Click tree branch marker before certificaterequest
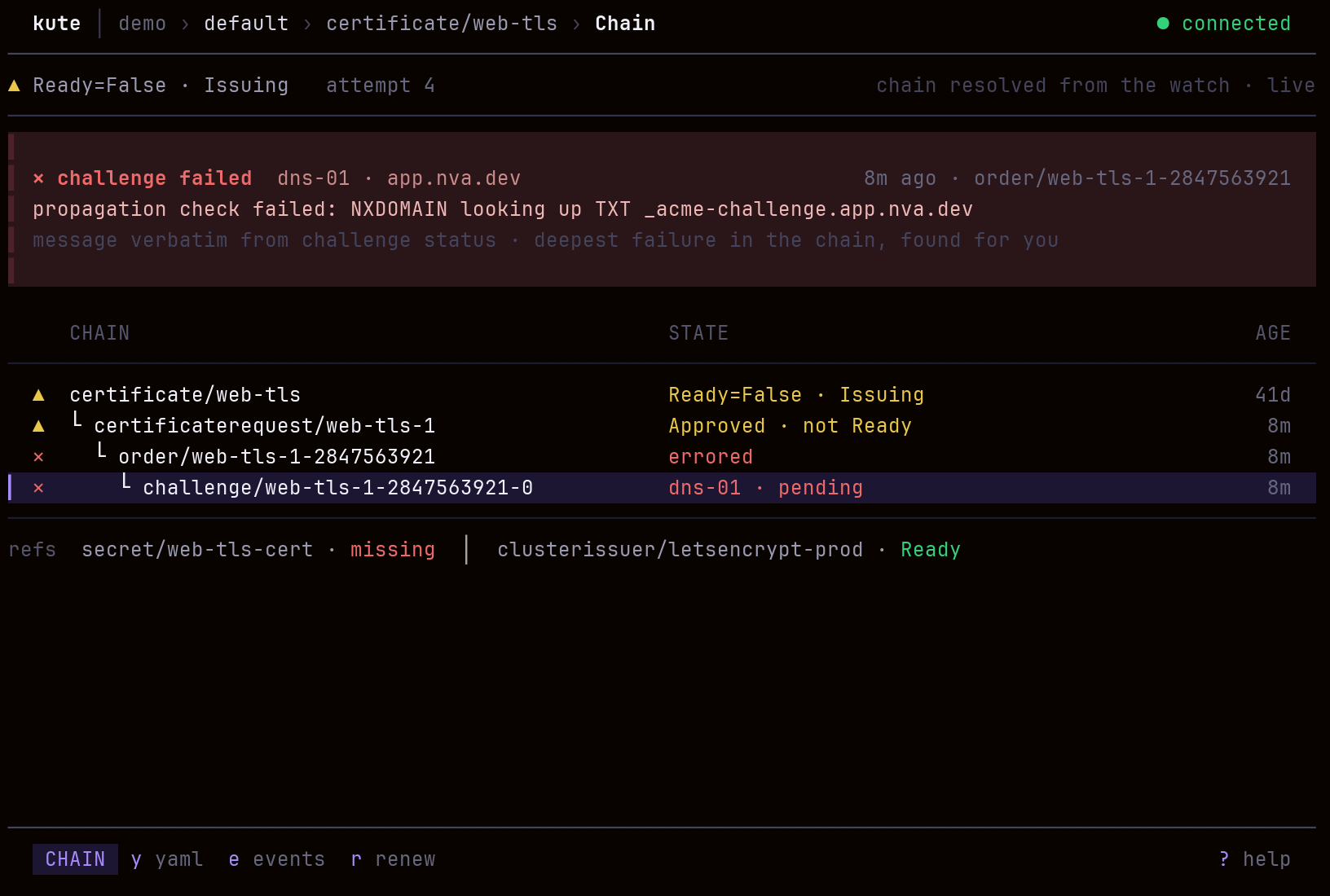Screen dimensions: 1330x896 click(x=77, y=420)
